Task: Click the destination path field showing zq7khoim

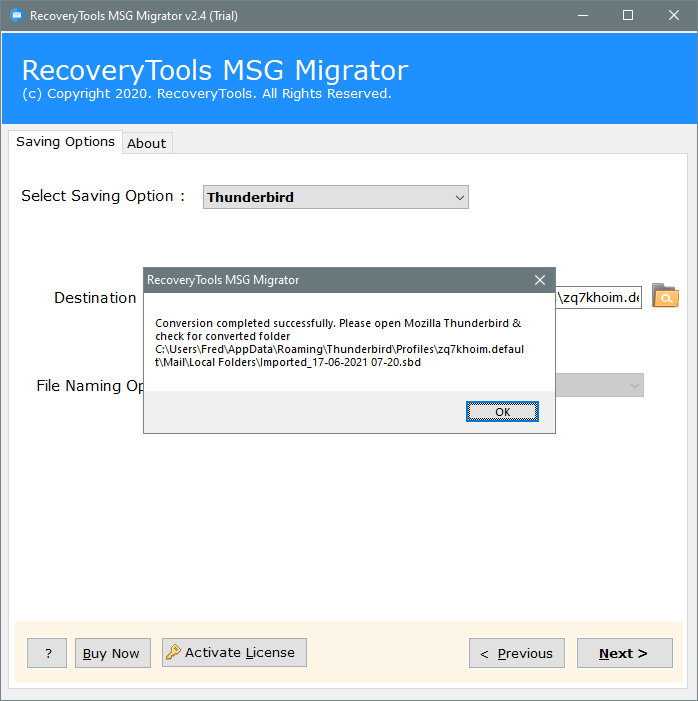Action: 598,297
